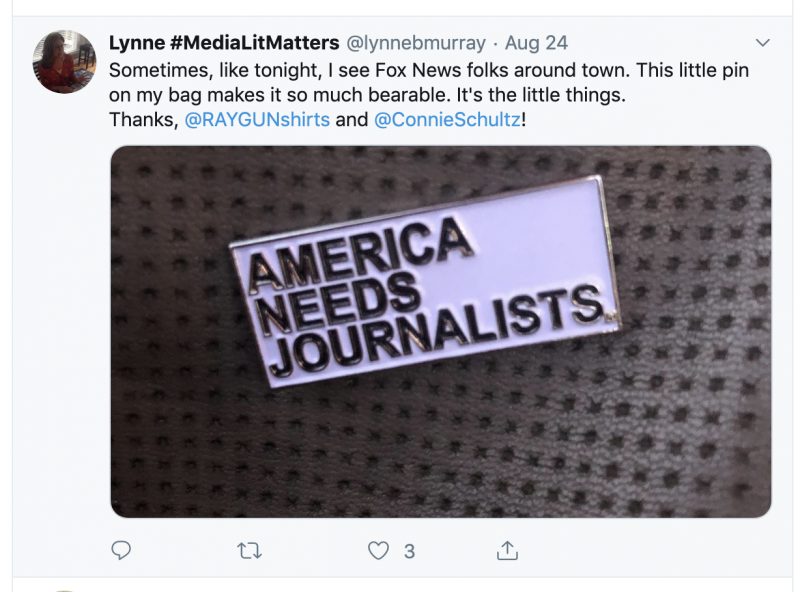Click the "Lynne #MediaLitMatters" display name
The width and height of the screenshot is (800, 592).
[223, 43]
